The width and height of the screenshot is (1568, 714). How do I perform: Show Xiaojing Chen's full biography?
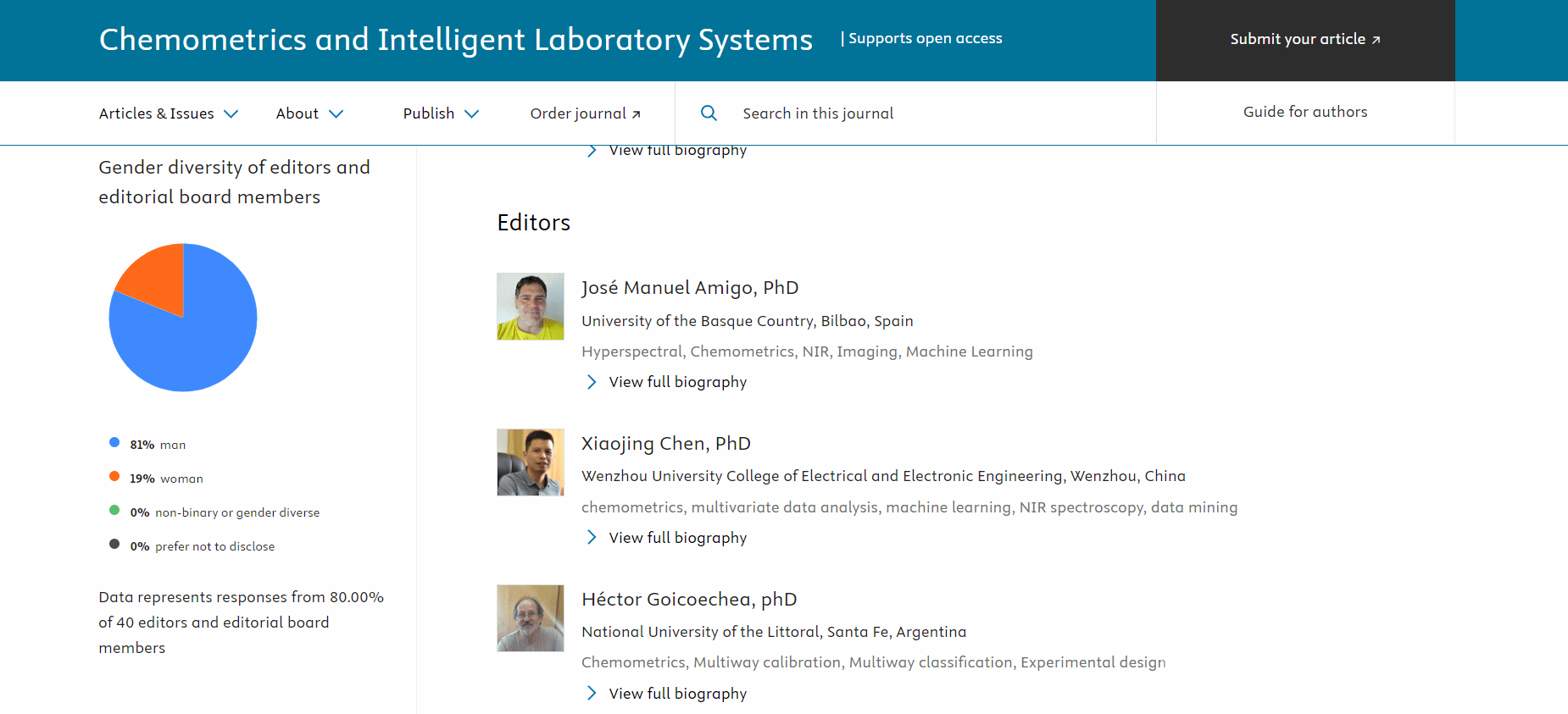point(677,538)
